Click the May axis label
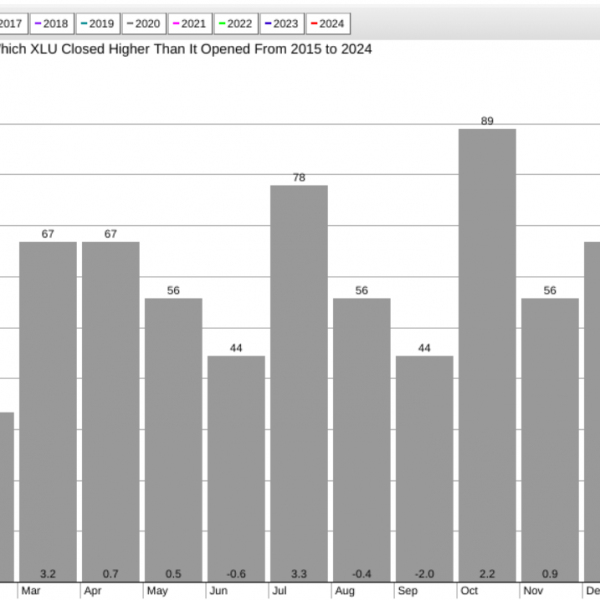Viewport: 600px width, 600px height. click(x=157, y=591)
